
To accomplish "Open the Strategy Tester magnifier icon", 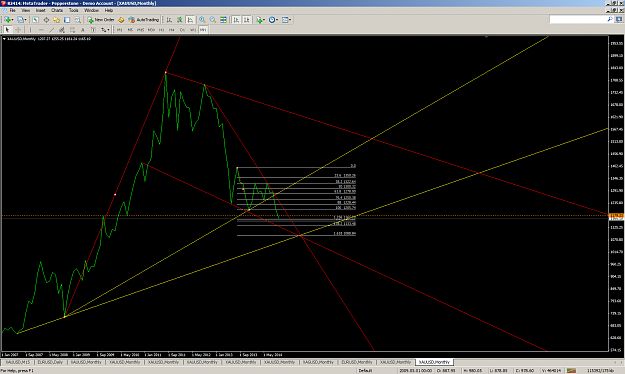I will 78,20.
